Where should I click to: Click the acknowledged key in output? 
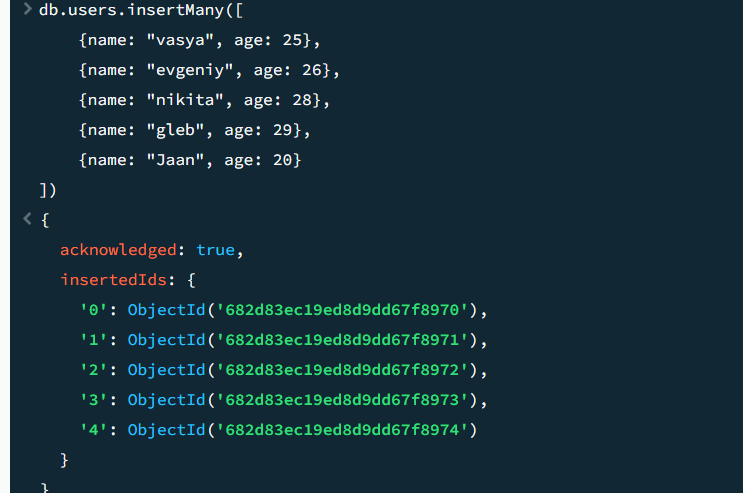click(x=118, y=250)
